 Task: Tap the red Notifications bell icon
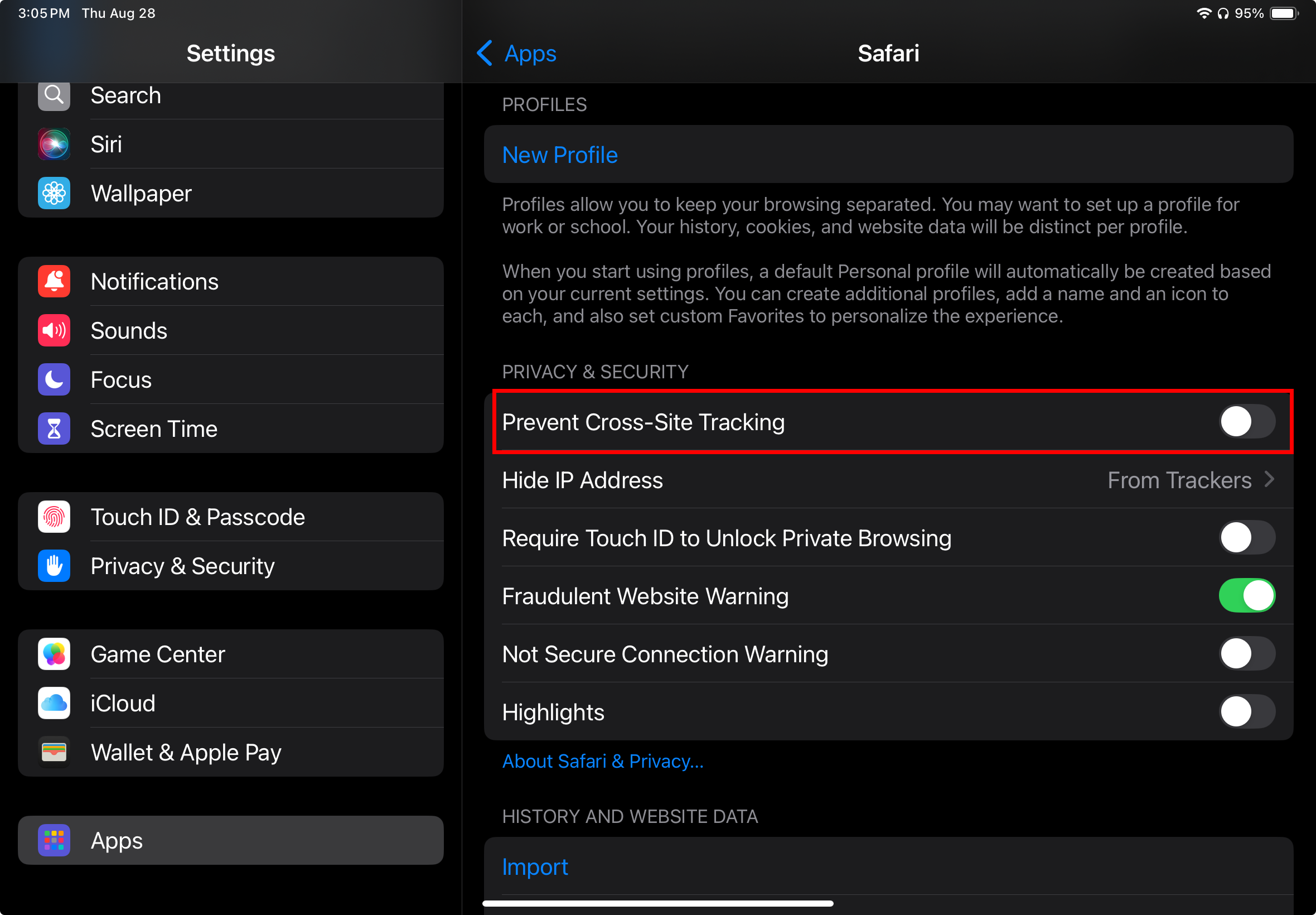point(54,282)
